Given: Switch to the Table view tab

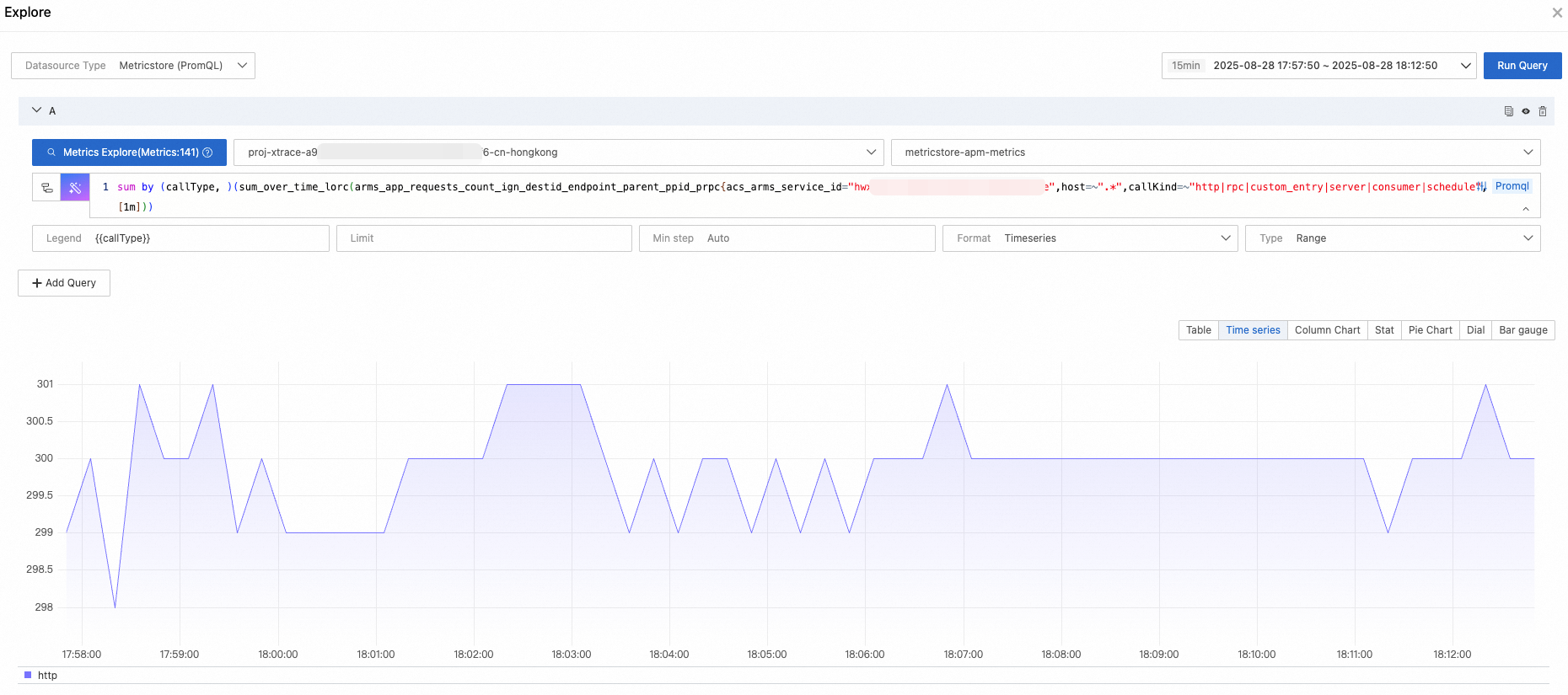Looking at the screenshot, I should (1198, 330).
